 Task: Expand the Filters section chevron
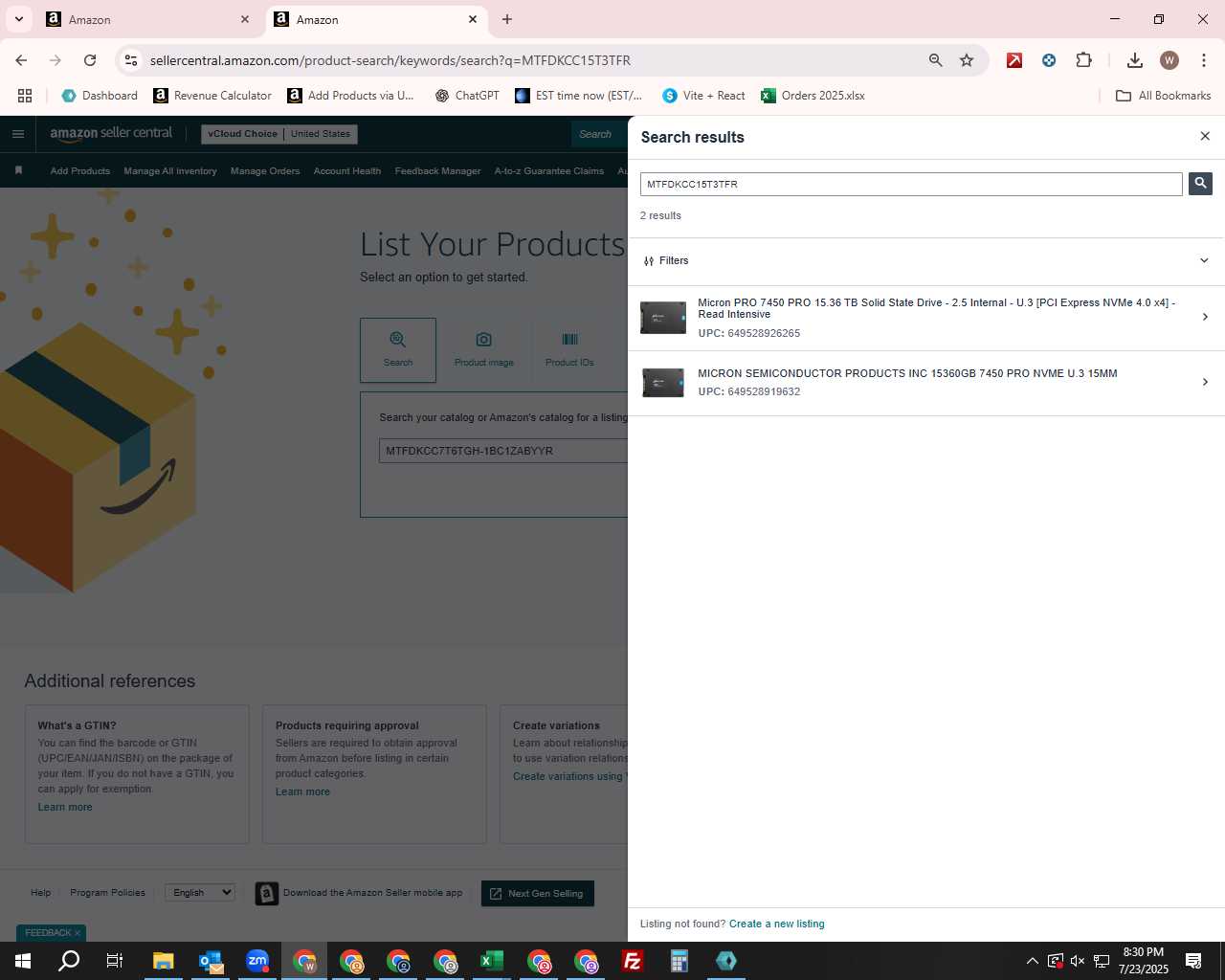point(1204,260)
